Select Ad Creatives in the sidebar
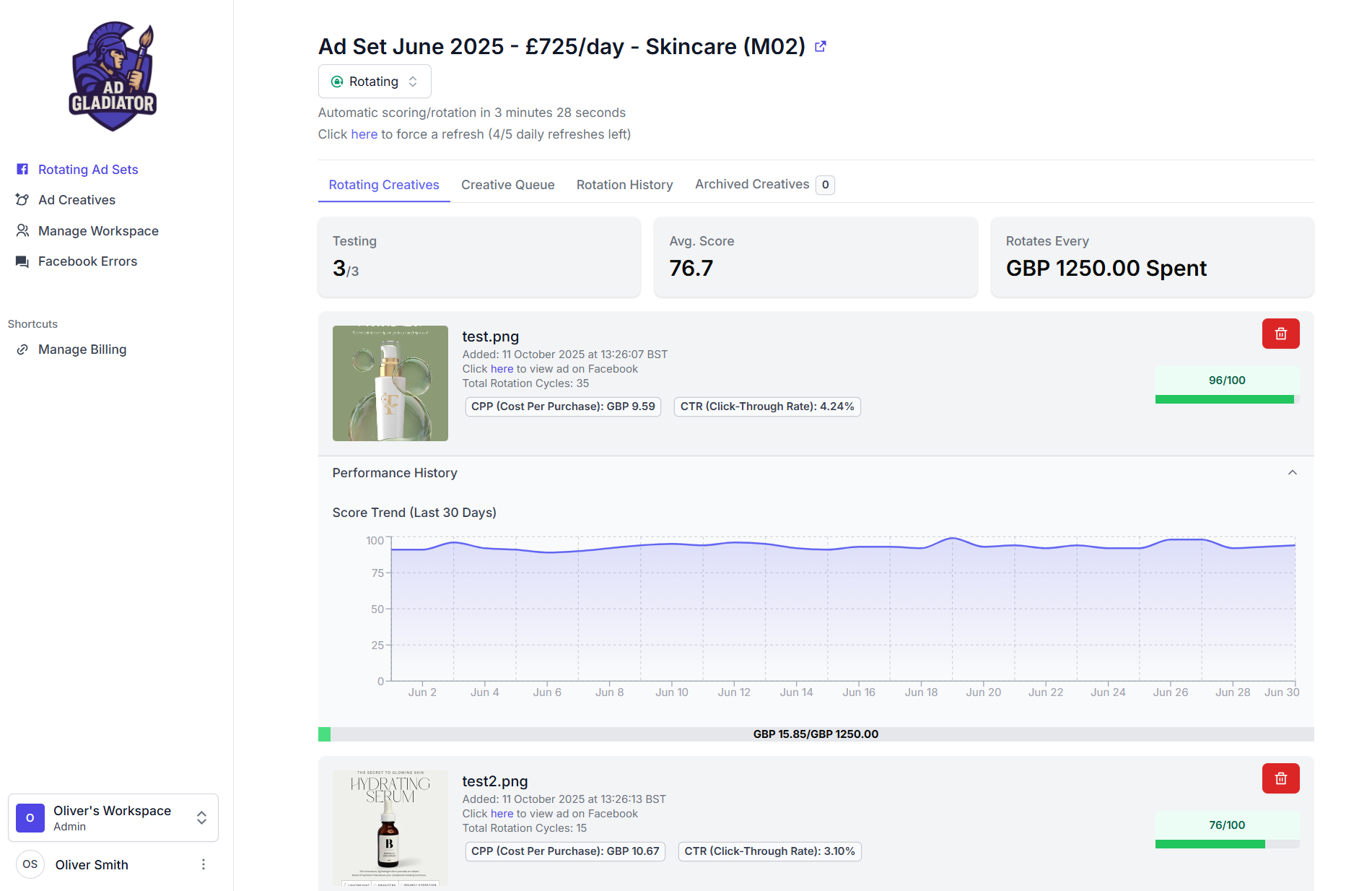The image size is (1372, 891). (x=77, y=199)
